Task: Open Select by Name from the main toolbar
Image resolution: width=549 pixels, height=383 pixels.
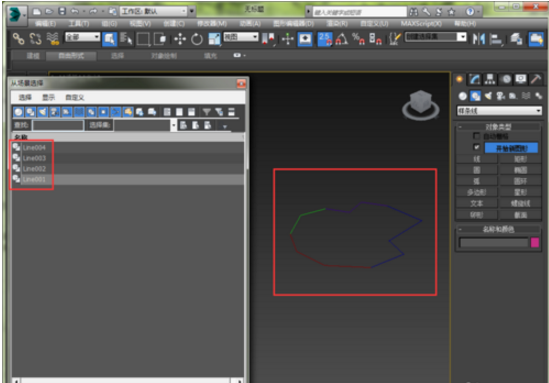Action: (x=126, y=39)
